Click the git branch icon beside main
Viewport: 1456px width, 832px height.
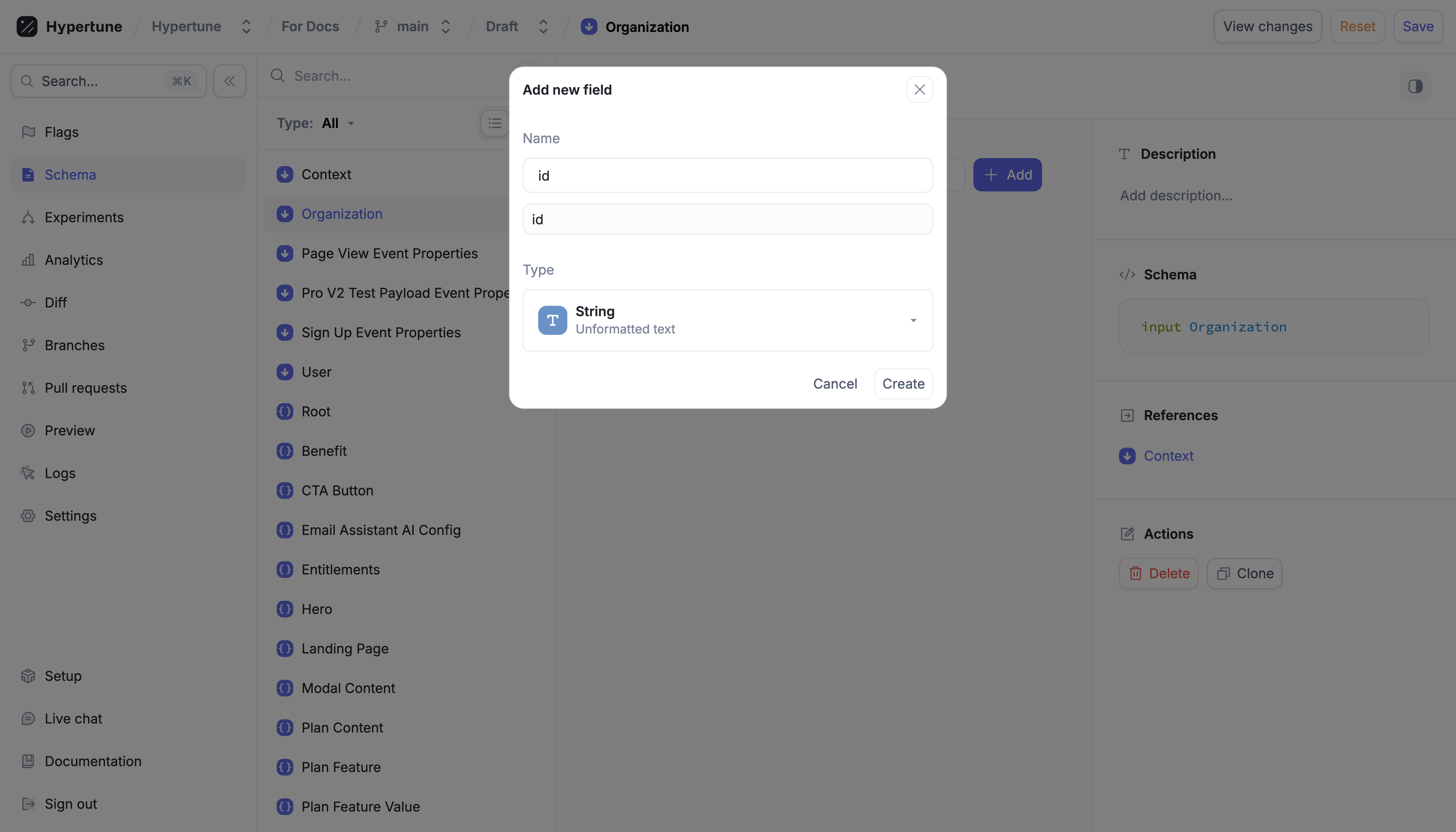(381, 27)
